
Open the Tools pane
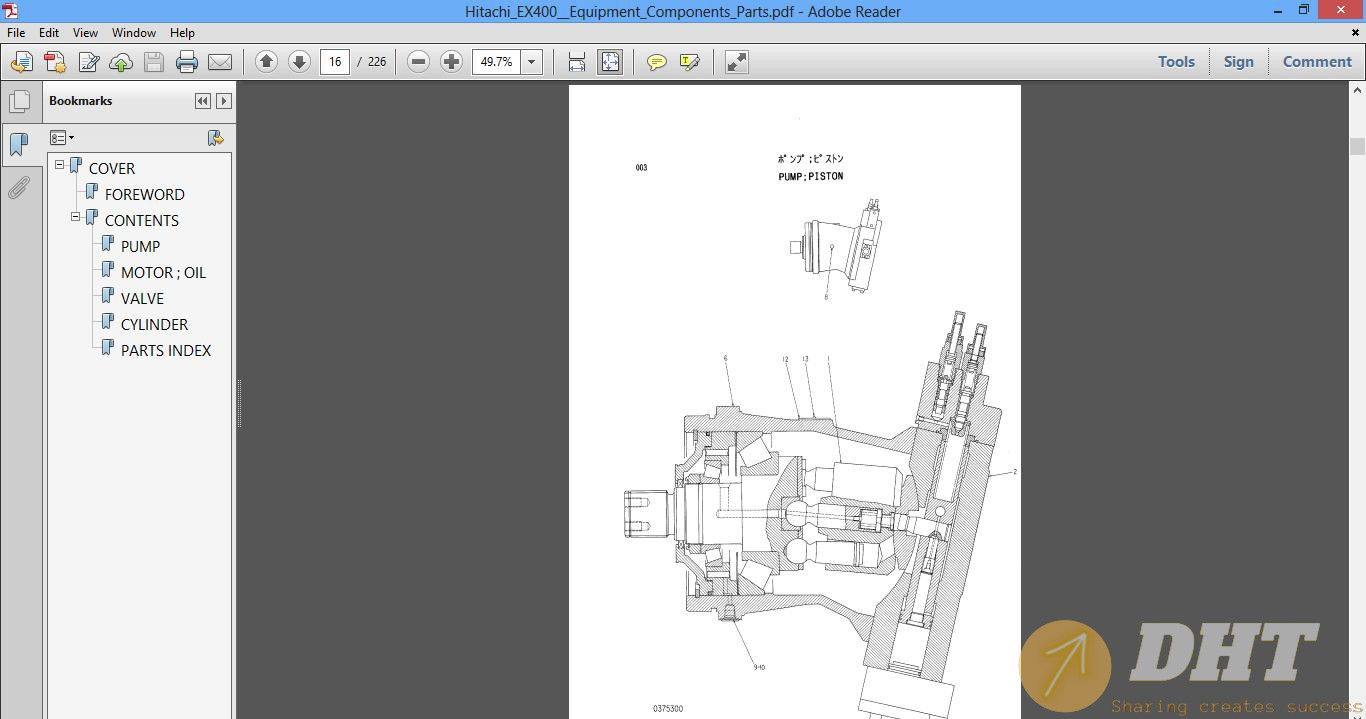pyautogui.click(x=1176, y=62)
